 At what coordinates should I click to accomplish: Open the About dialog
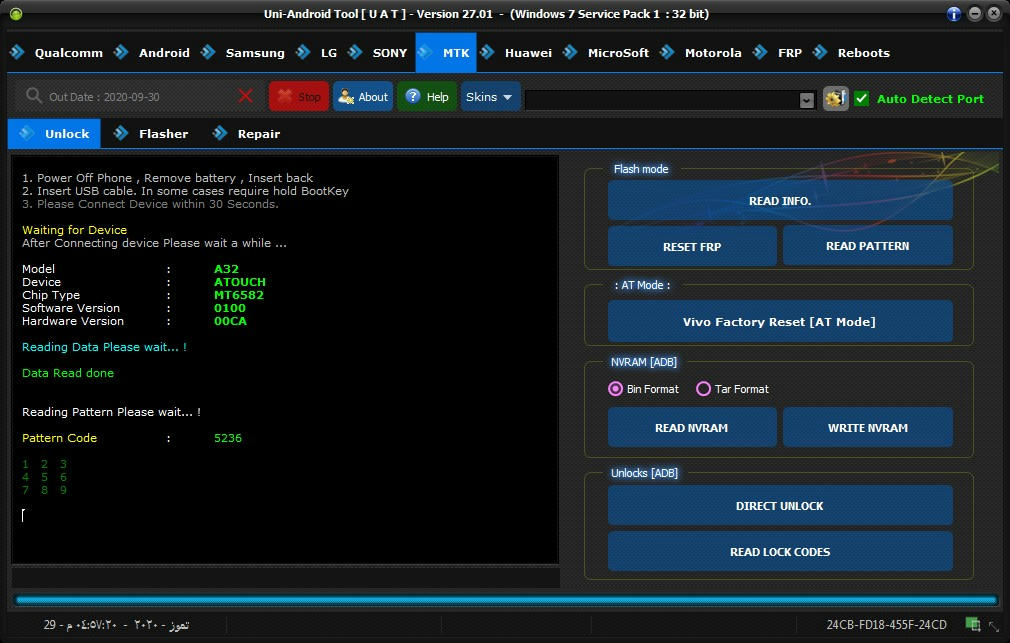[x=363, y=97]
